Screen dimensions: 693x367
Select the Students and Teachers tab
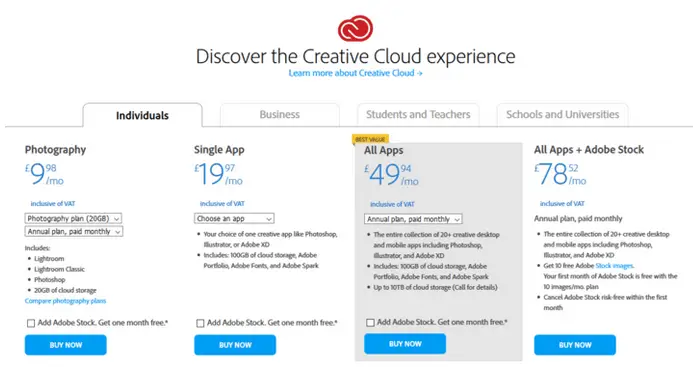tap(418, 115)
